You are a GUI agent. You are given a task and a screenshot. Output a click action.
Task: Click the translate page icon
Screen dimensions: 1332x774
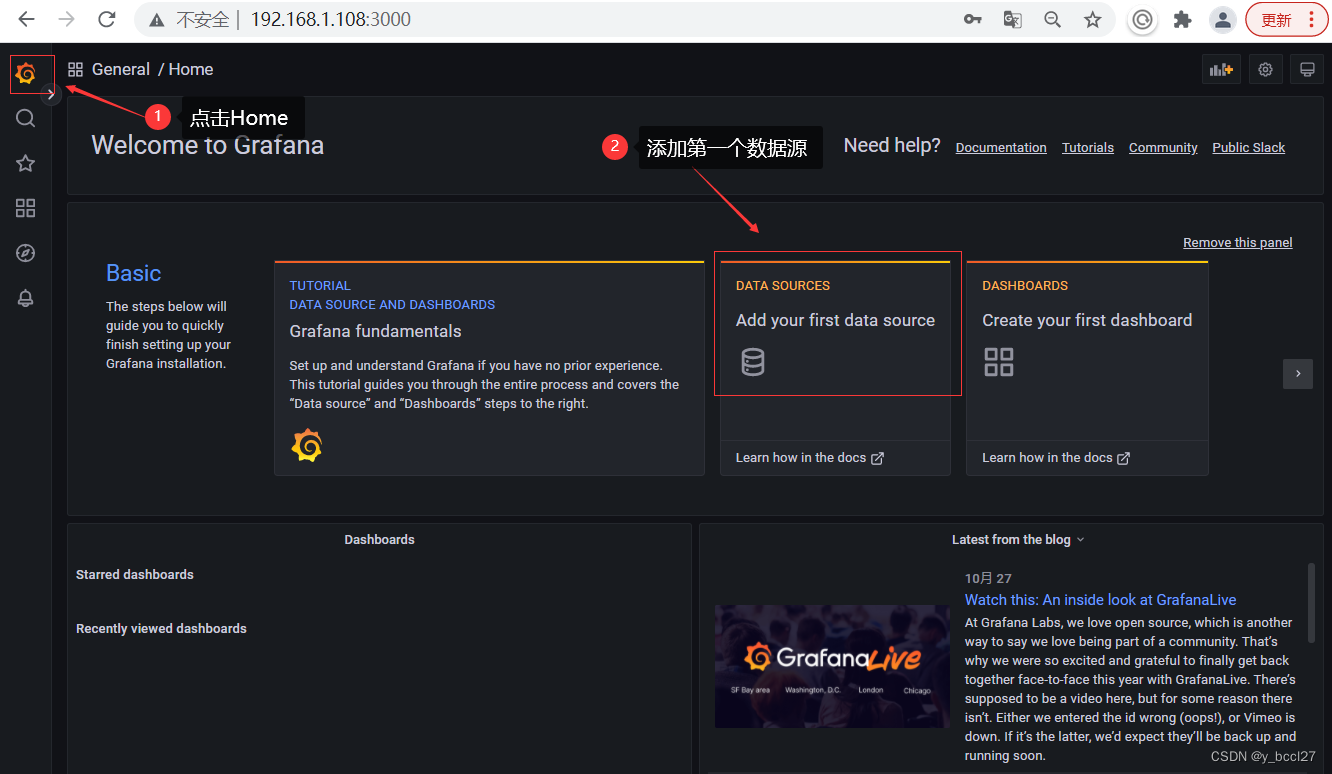pos(1012,19)
